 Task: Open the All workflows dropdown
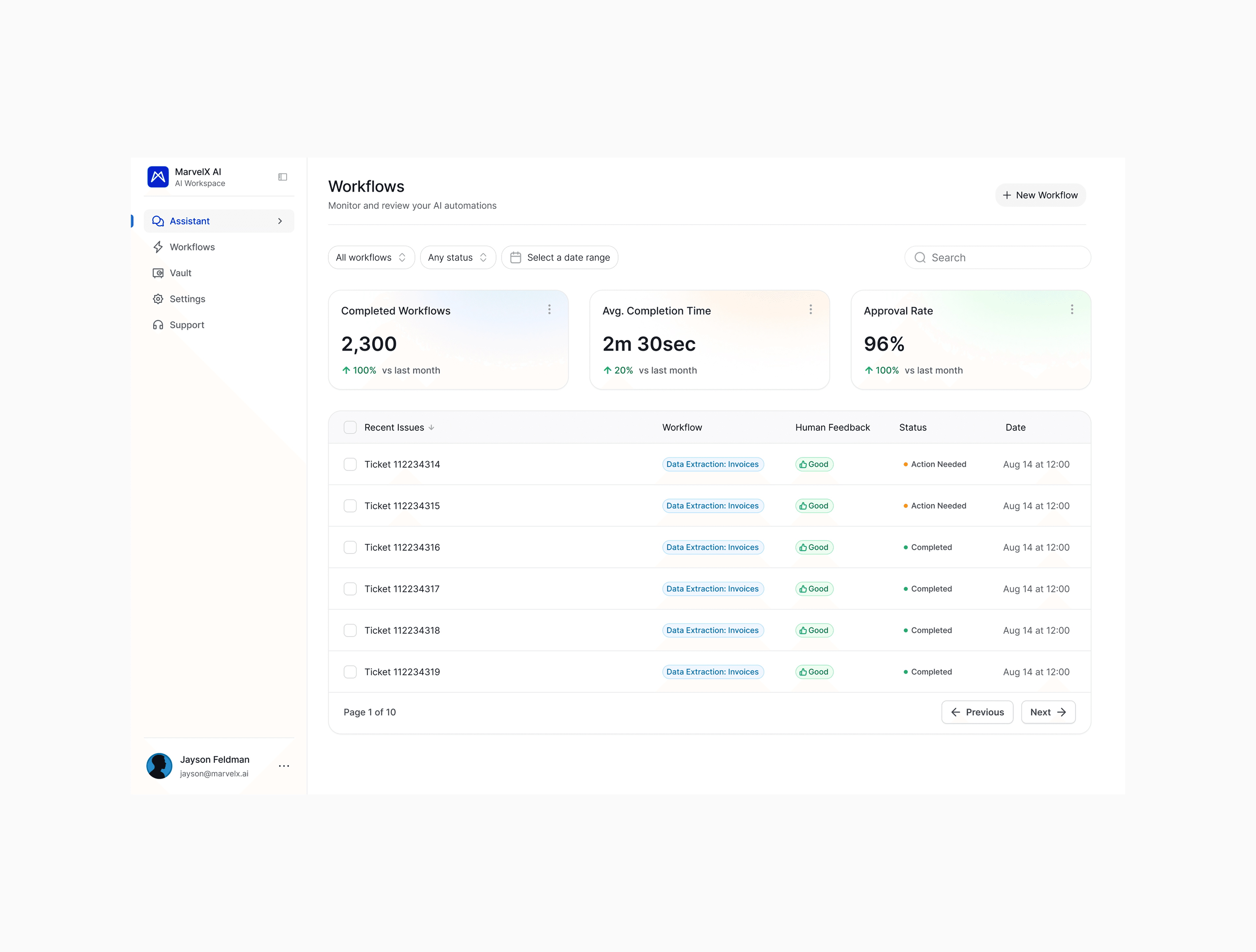[x=371, y=258]
